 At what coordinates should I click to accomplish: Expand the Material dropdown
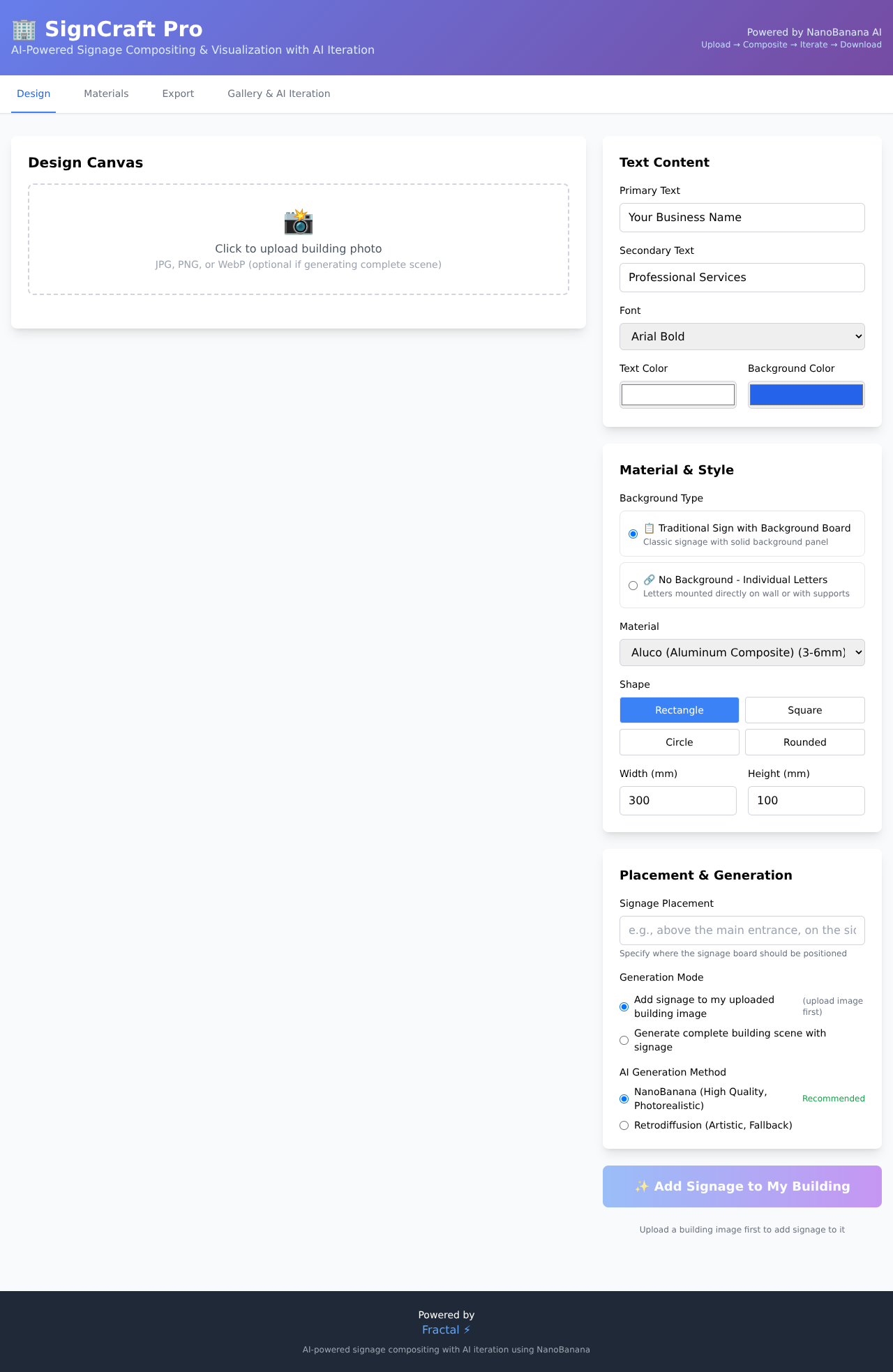742,652
